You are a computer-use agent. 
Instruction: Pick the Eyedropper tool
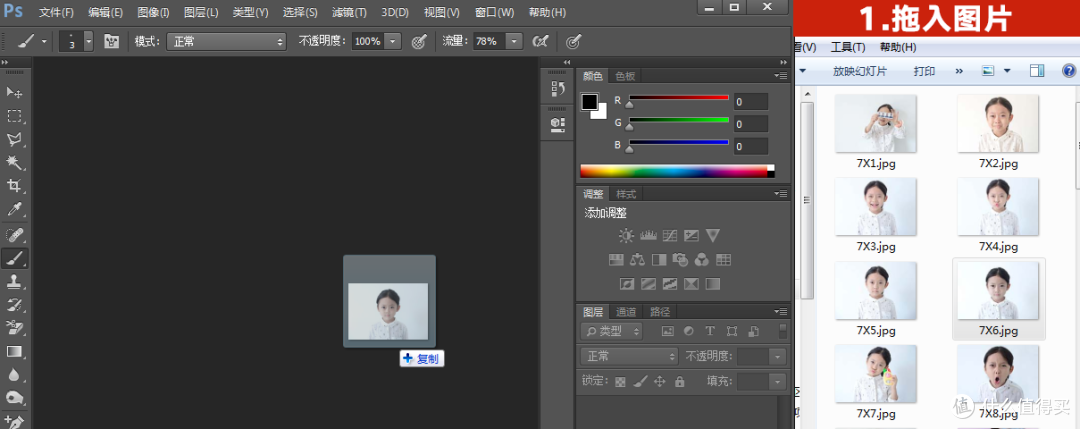(15, 209)
